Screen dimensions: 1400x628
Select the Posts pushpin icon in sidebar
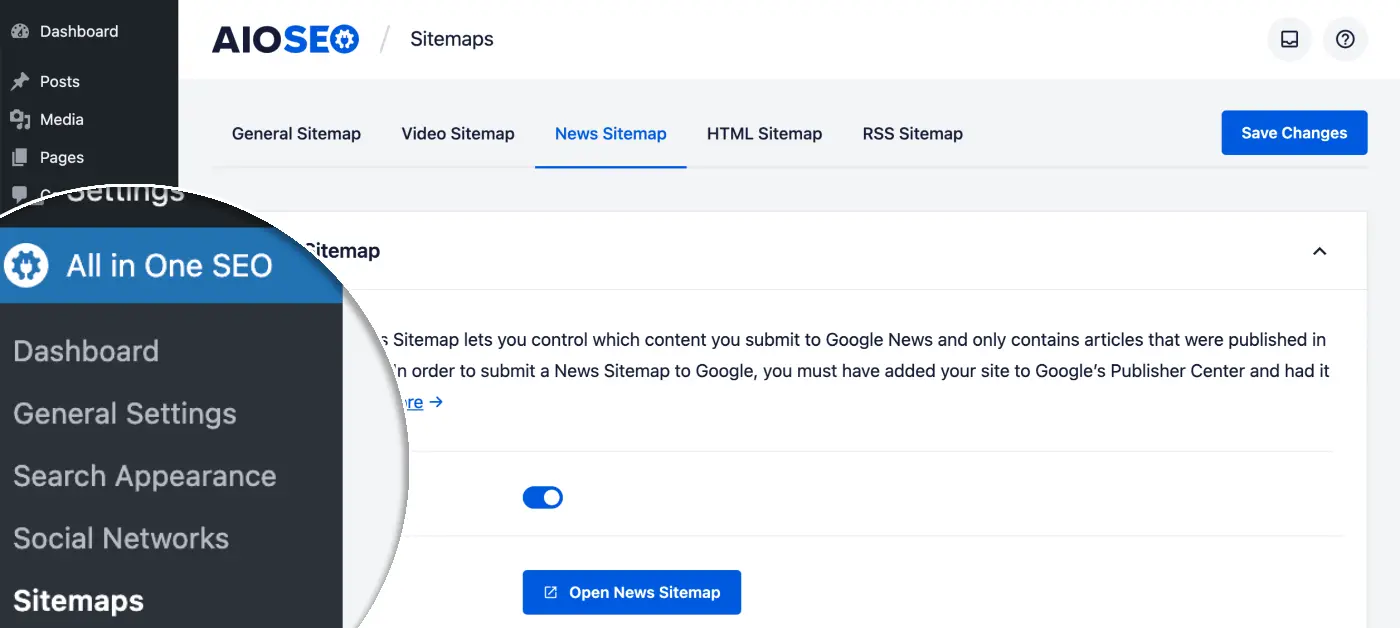(22, 81)
